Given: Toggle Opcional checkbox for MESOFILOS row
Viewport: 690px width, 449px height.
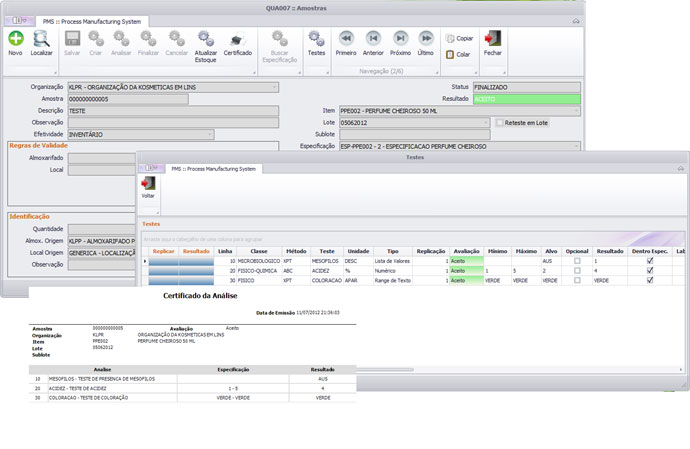Looking at the screenshot, I should 577,261.
